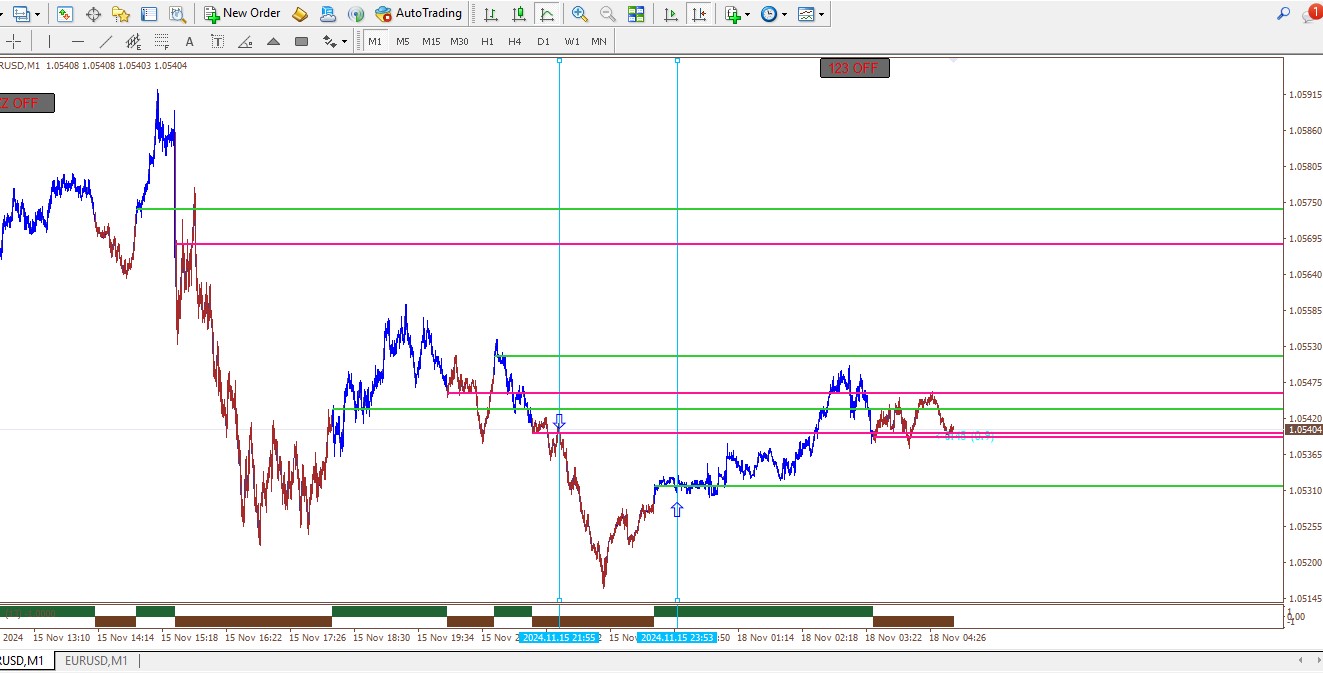Click the Z OFF chart button
Screen dimensions: 1323x673
click(27, 103)
